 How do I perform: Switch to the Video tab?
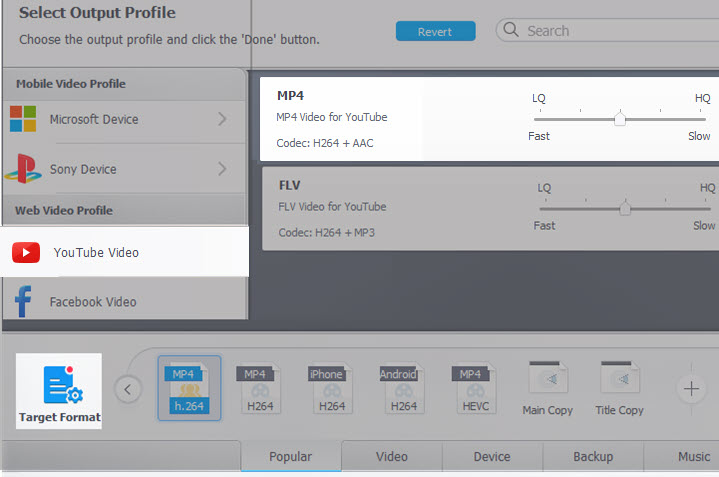392,456
